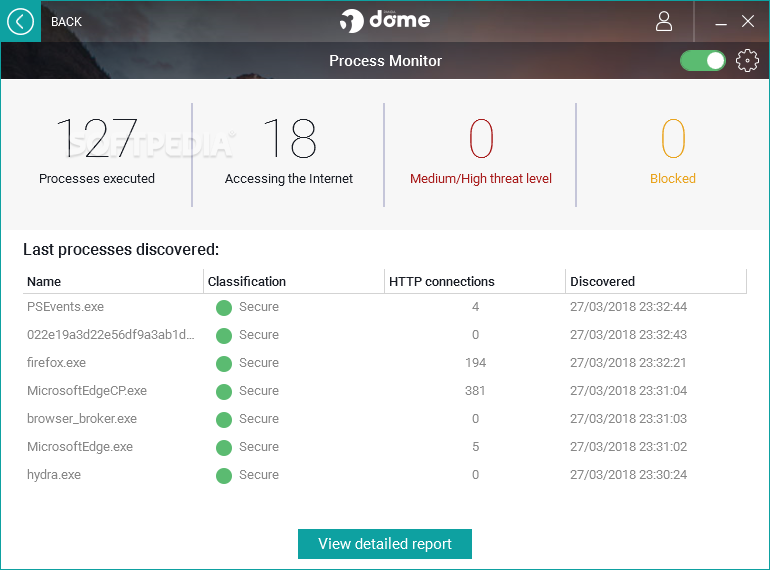Sort by HTTP connections column header
Viewport: 770px width, 570px height.
(x=475, y=281)
